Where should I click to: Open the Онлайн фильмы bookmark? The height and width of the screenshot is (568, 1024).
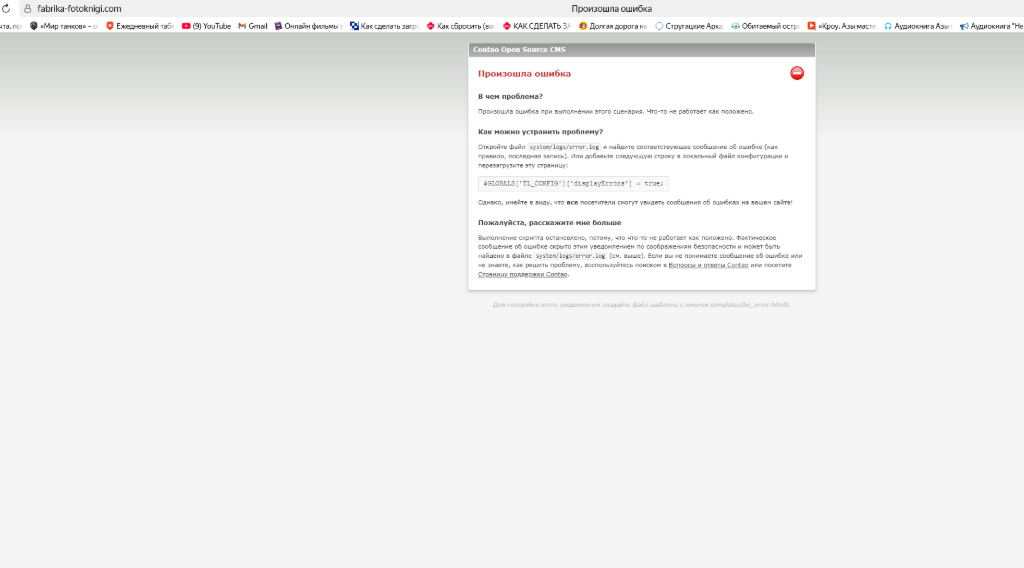(x=308, y=26)
